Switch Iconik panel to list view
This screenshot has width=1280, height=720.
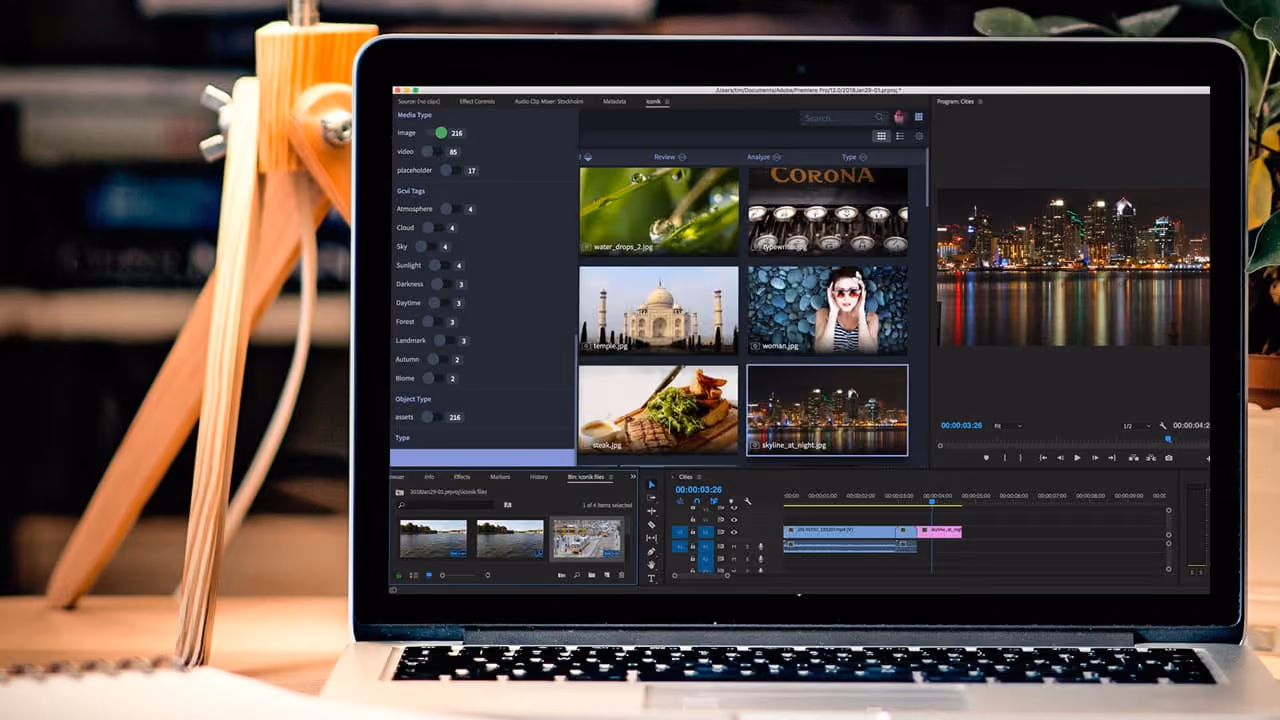click(x=900, y=136)
